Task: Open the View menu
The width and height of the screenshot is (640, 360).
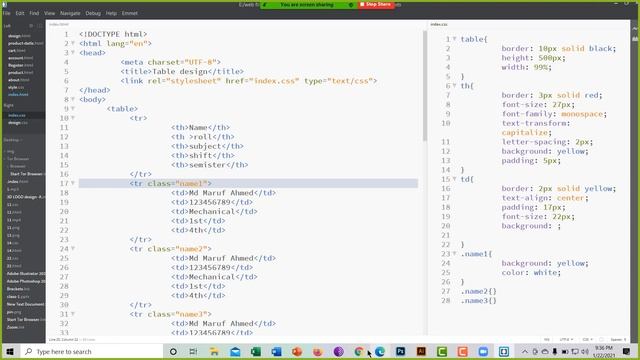Action: point(49,13)
